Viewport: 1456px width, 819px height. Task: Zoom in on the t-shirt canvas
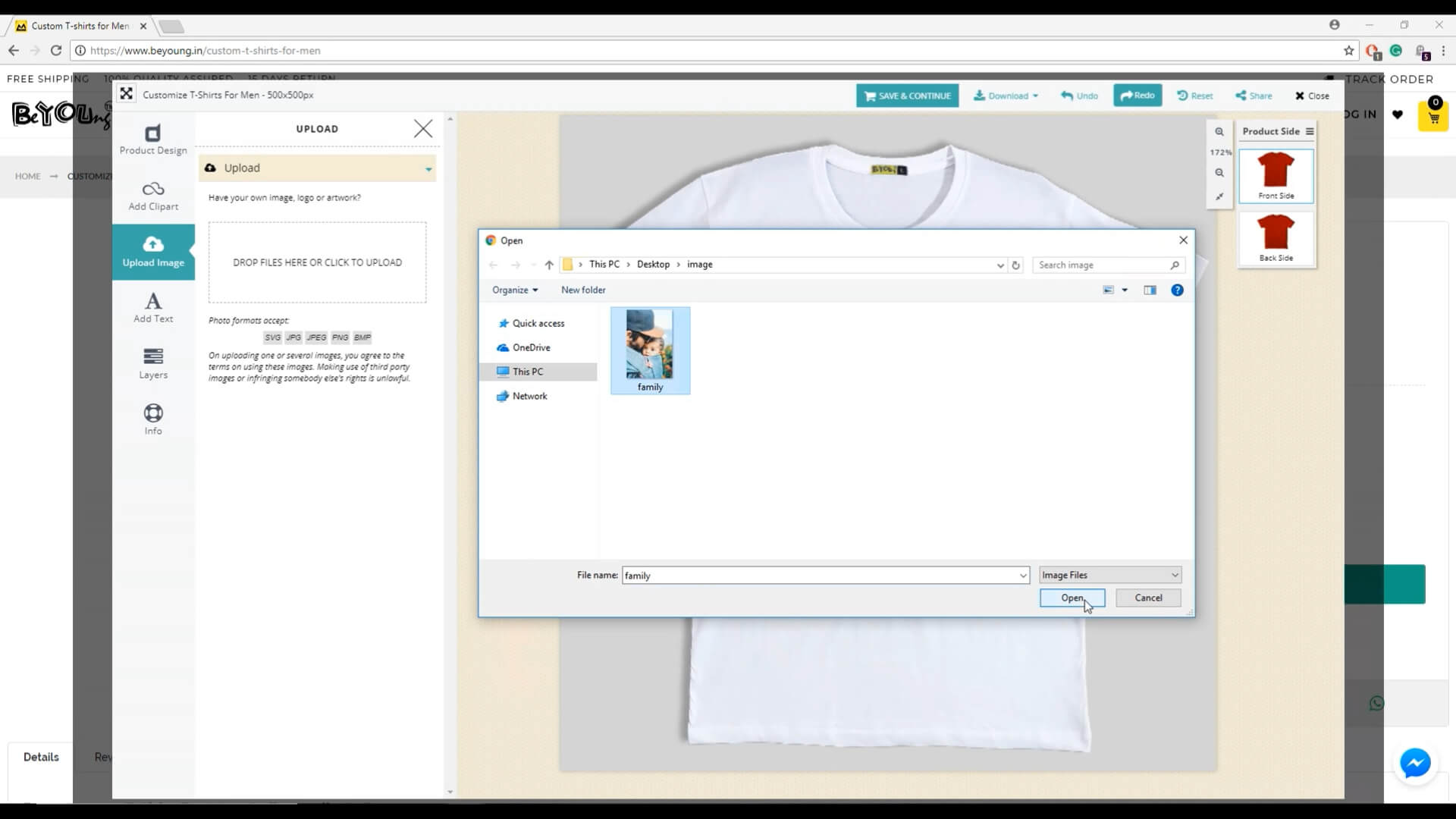point(1219,132)
